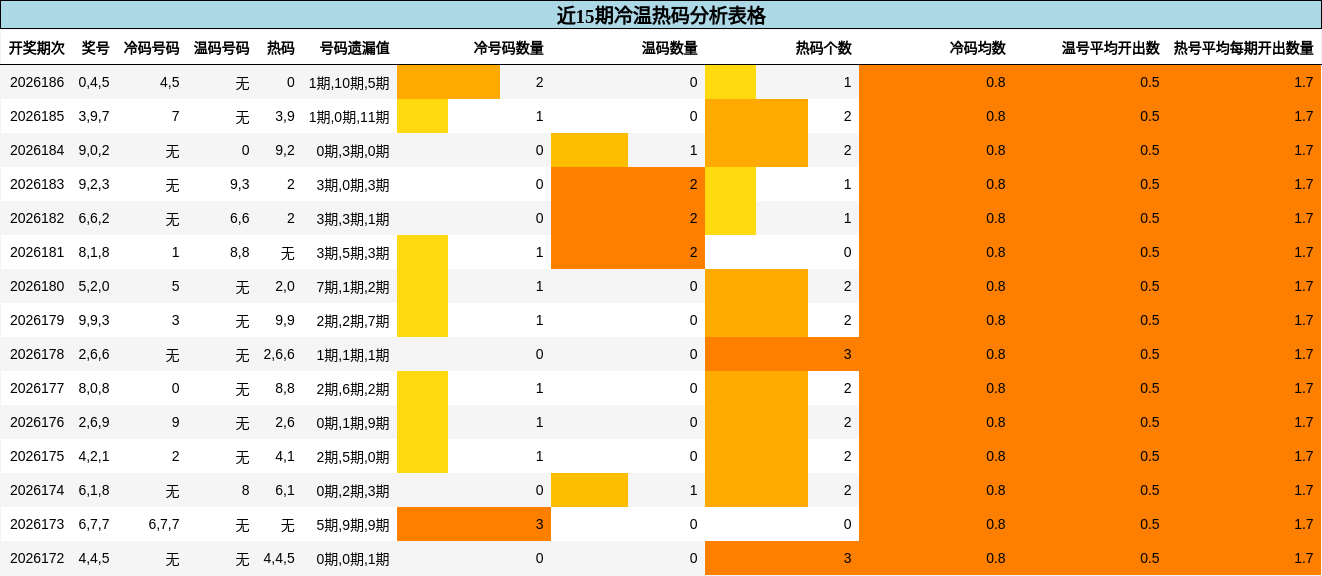Image resolution: width=1322 pixels, height=576 pixels.
Task: Select period cell 2026174
Action: click(37, 490)
